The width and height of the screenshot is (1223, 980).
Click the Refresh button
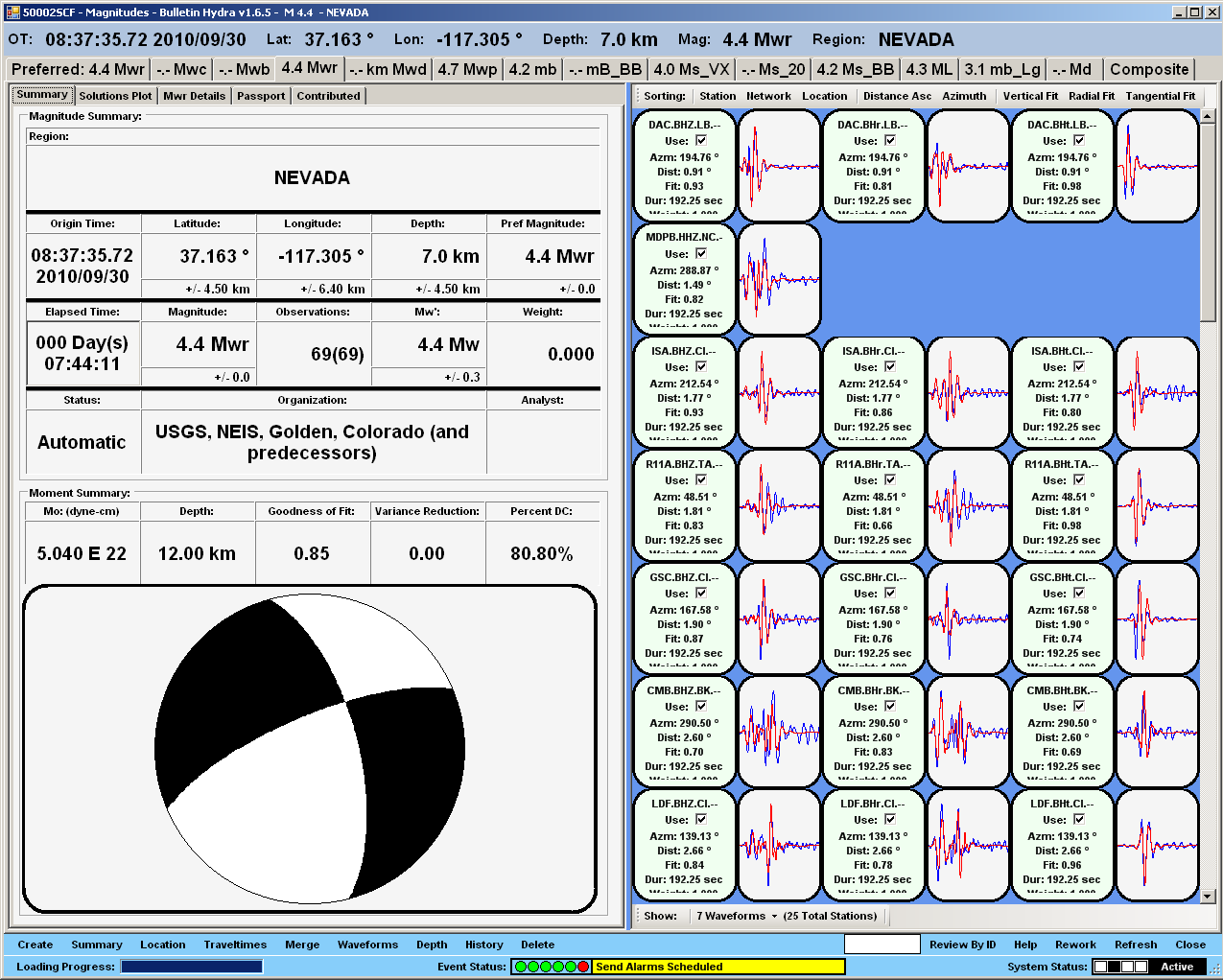1136,945
